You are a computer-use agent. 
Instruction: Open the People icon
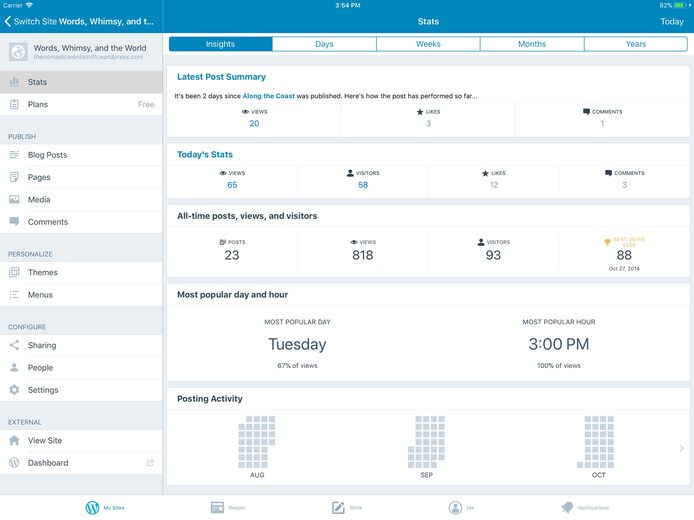tap(14, 367)
